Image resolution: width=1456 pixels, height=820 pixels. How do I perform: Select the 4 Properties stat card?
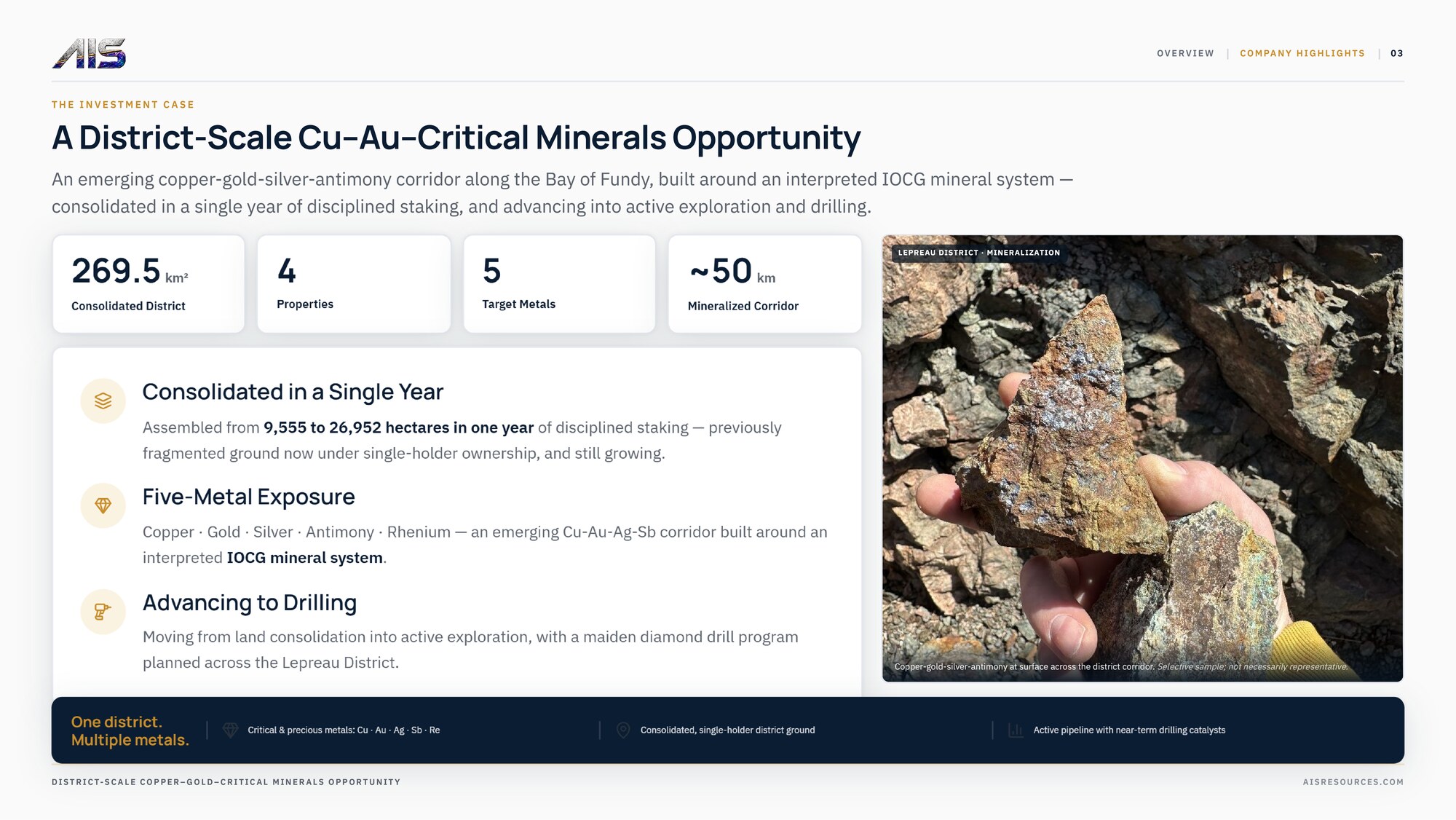click(x=354, y=284)
